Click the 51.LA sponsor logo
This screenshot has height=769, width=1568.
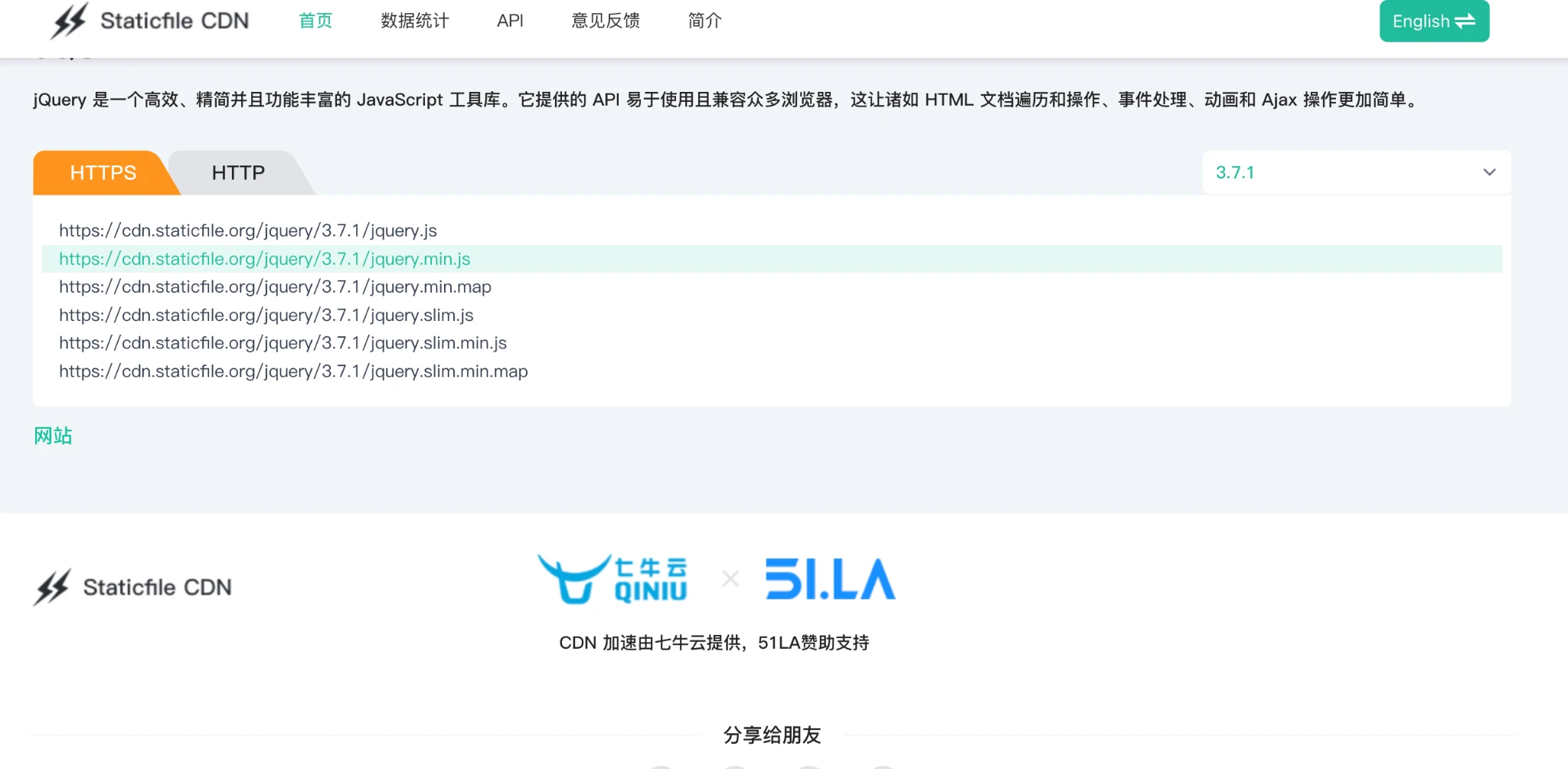[x=830, y=579]
